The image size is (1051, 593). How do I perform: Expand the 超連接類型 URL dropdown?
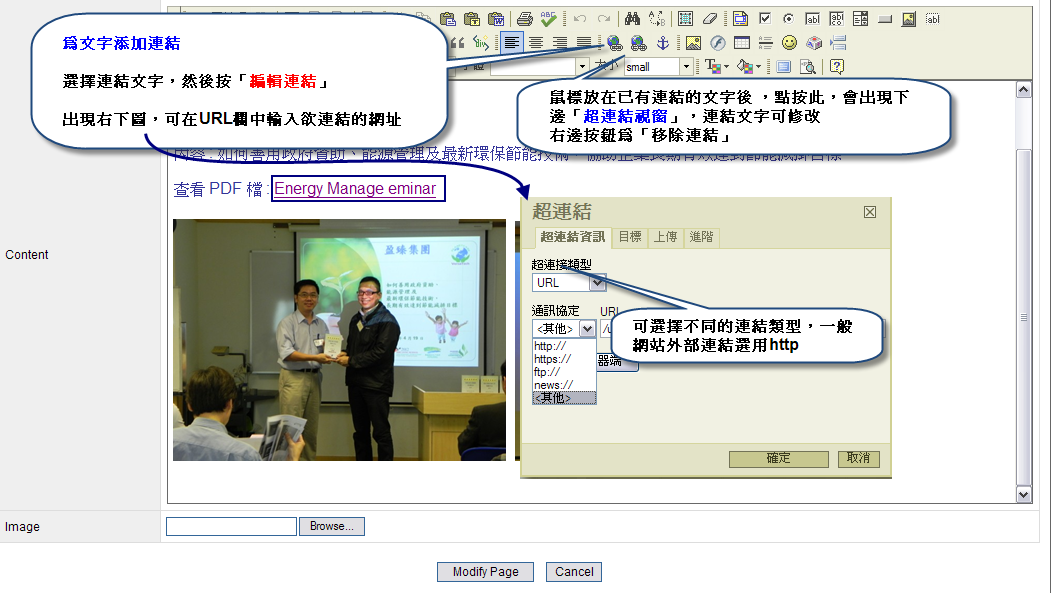(597, 283)
